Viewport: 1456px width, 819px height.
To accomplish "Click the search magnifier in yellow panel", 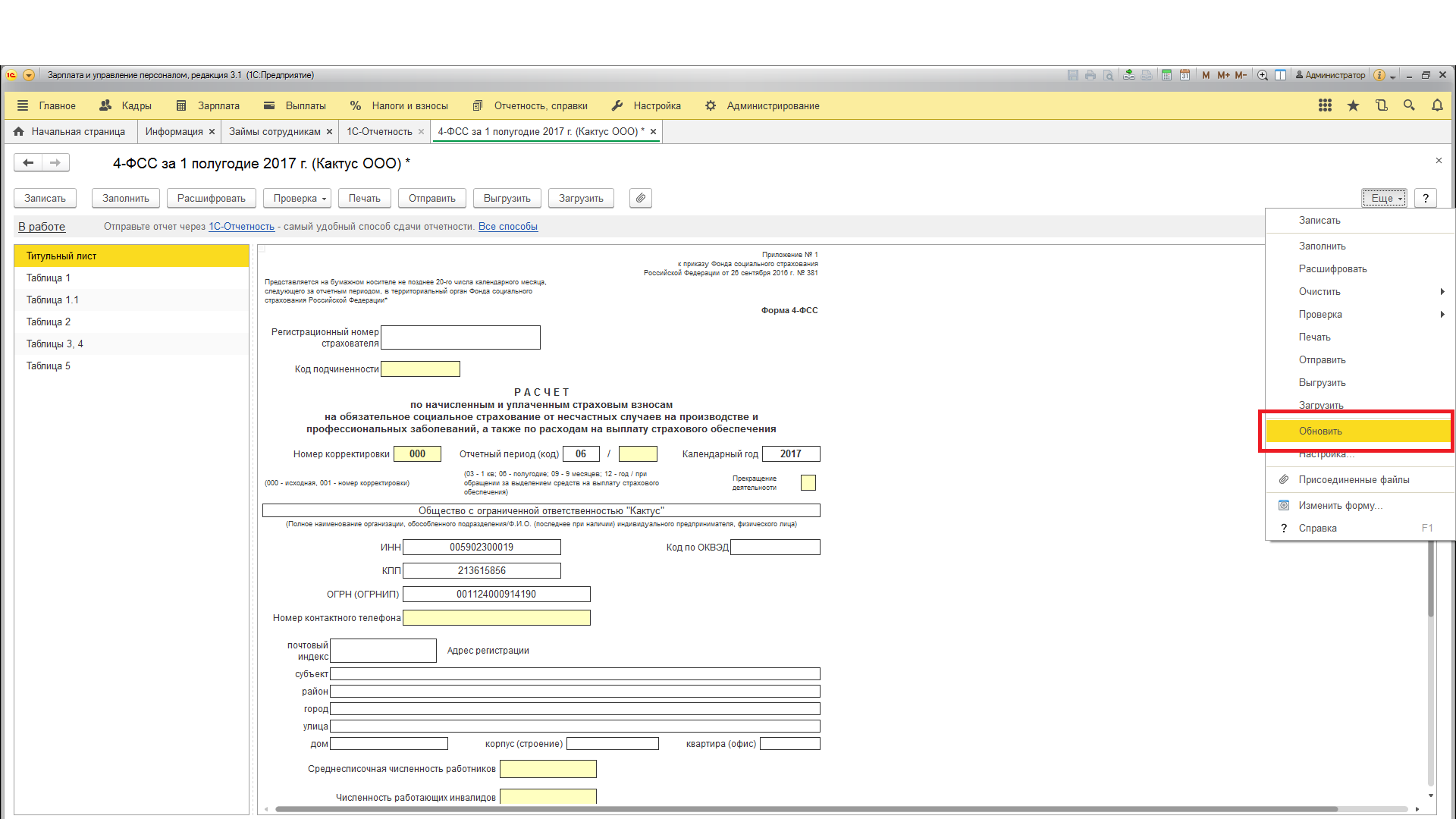I will tap(1409, 105).
